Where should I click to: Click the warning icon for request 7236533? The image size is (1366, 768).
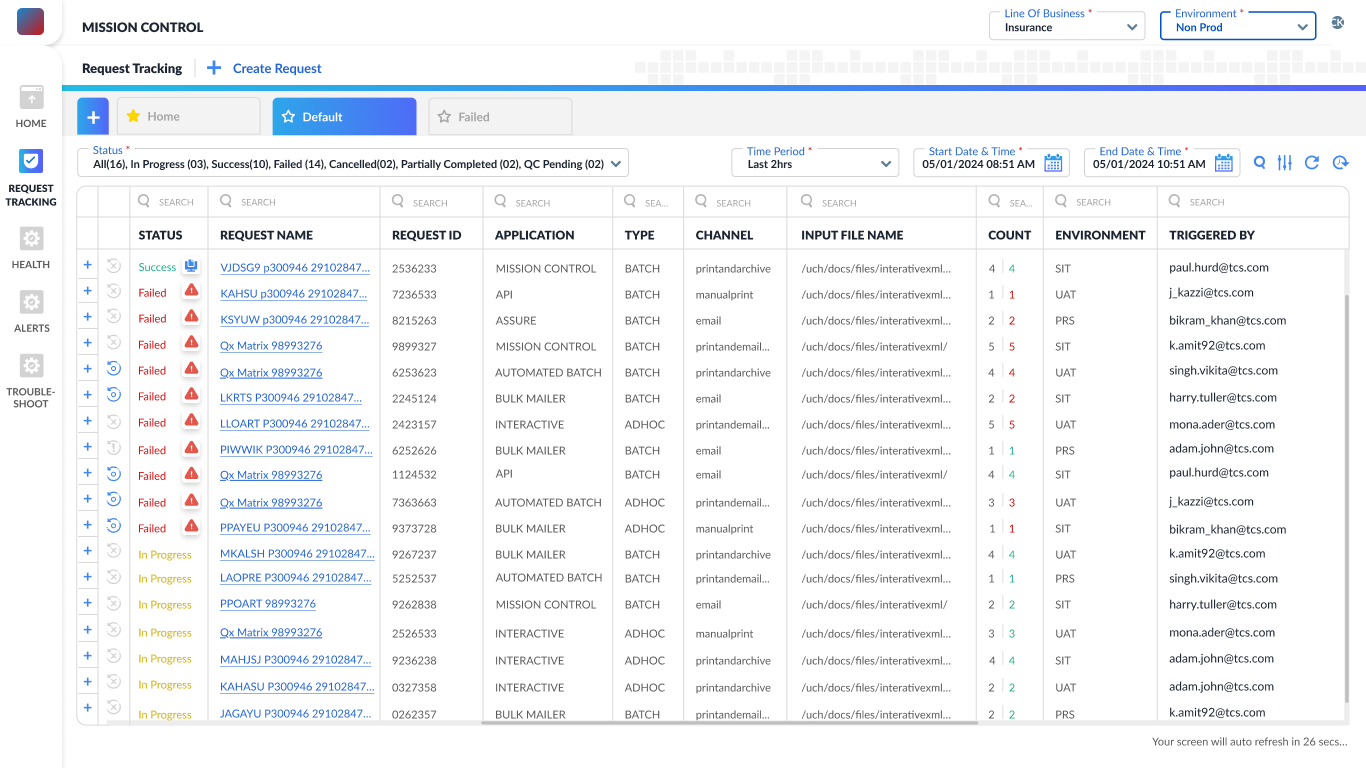pos(191,292)
